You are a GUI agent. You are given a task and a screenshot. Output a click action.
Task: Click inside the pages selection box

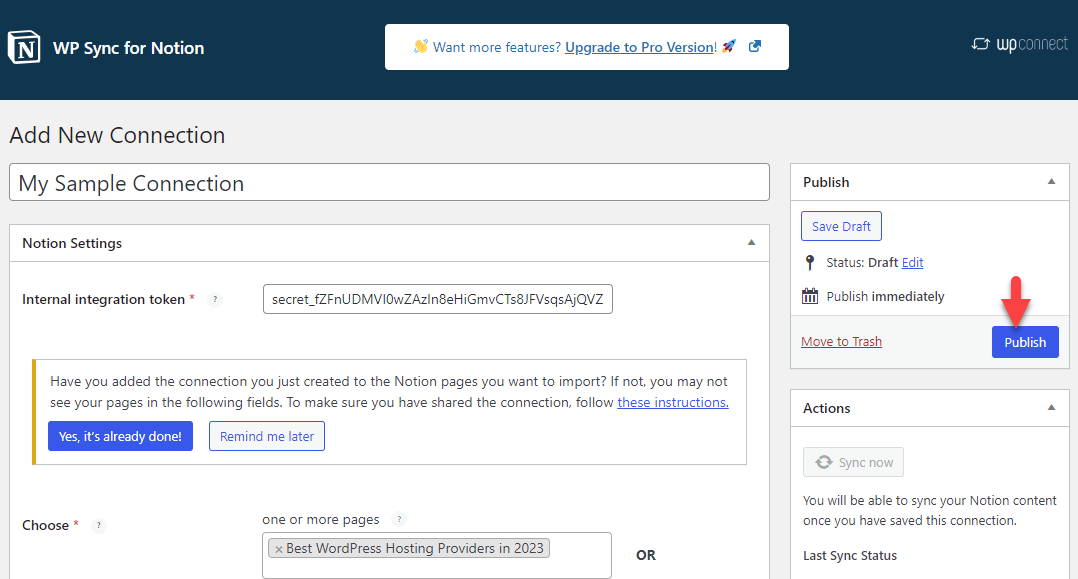437,555
